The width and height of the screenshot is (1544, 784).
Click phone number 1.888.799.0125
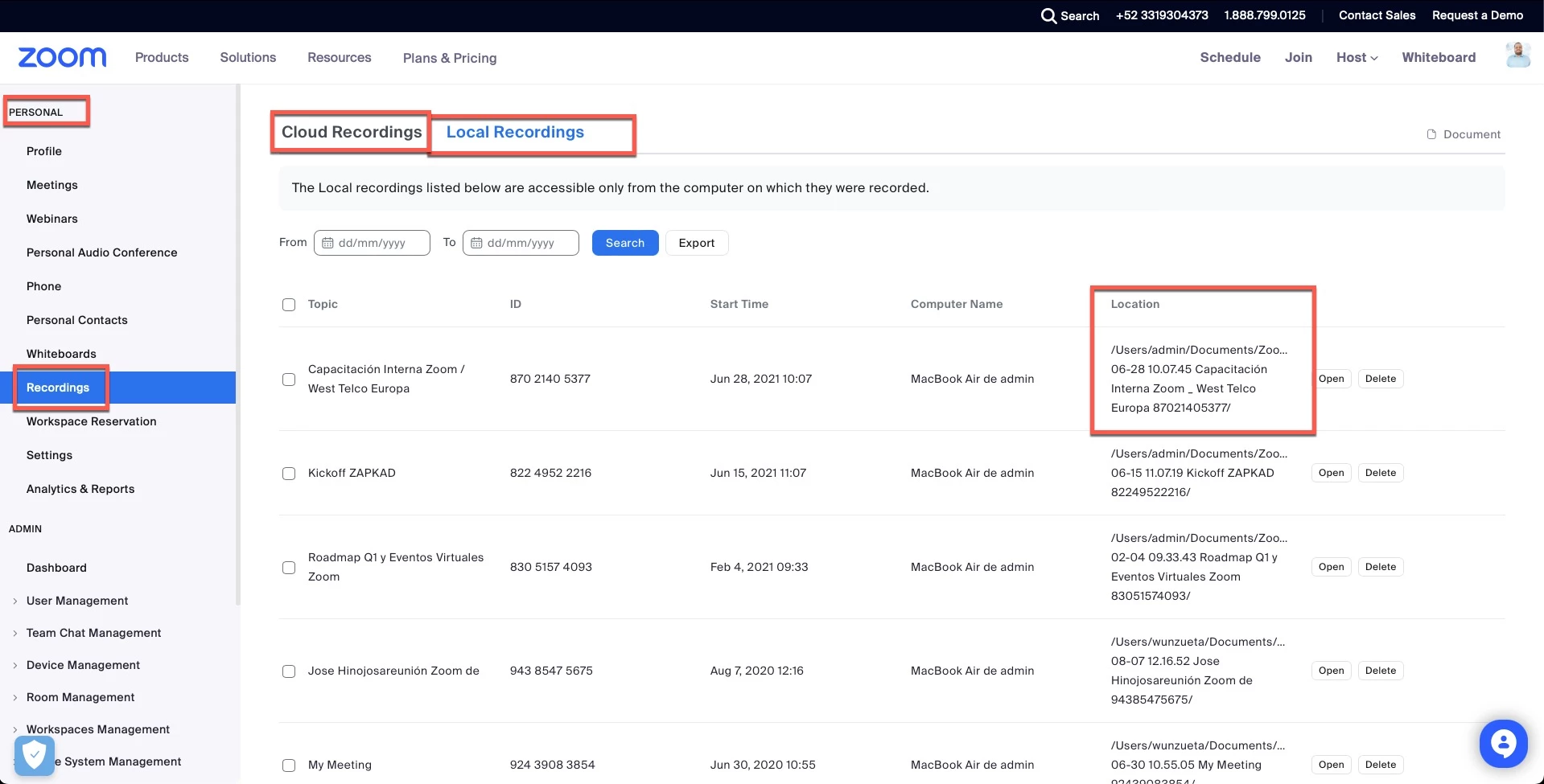(x=1265, y=15)
